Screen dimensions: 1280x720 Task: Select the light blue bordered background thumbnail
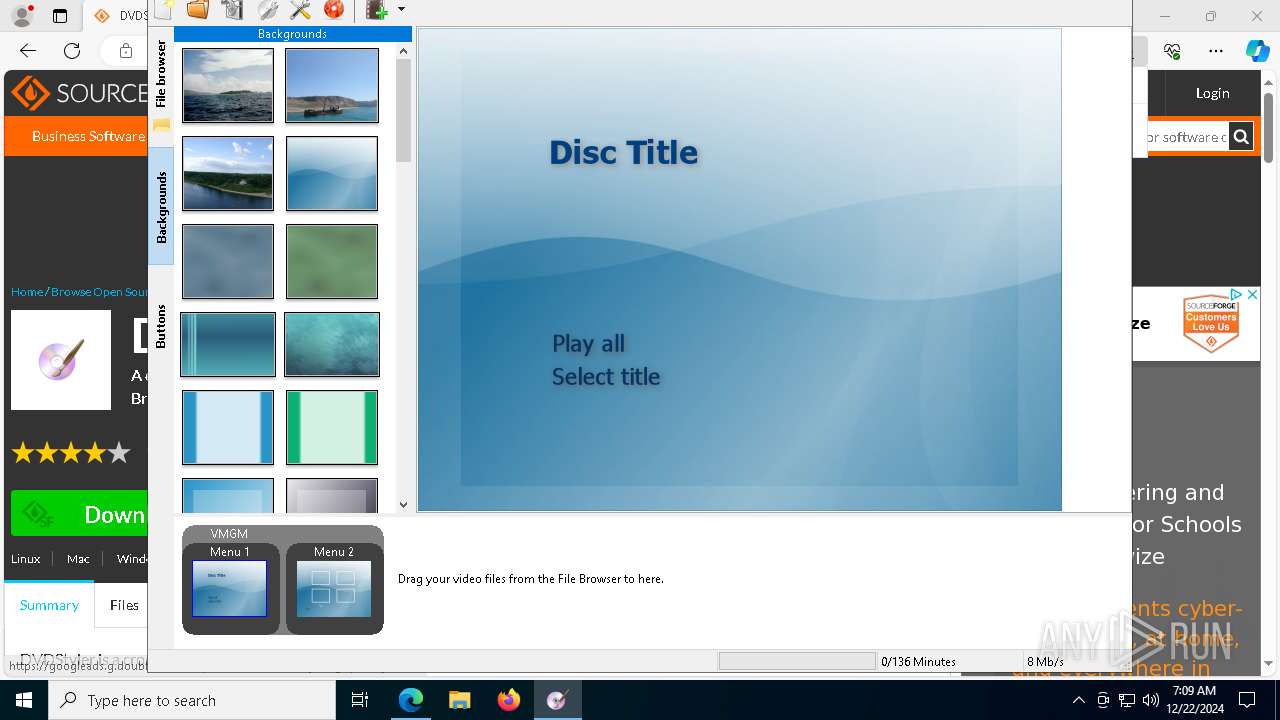228,427
